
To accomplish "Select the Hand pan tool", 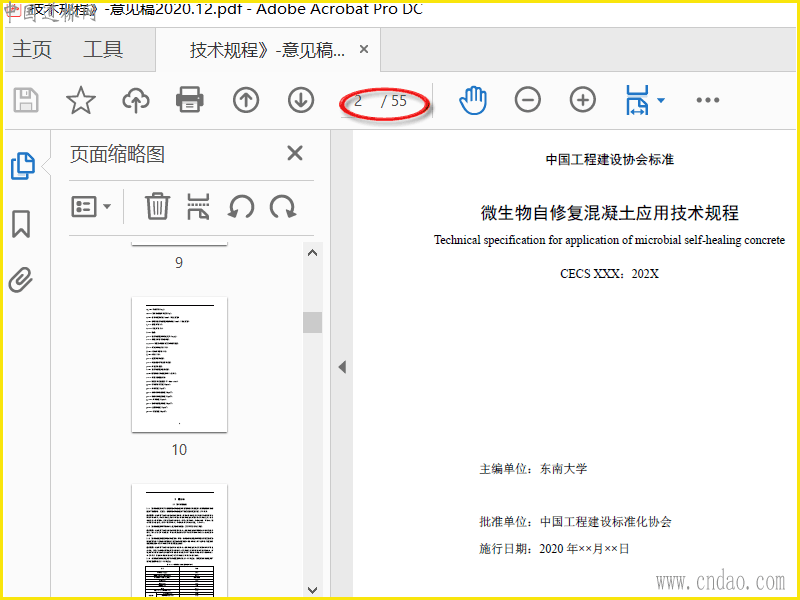I will pos(473,100).
